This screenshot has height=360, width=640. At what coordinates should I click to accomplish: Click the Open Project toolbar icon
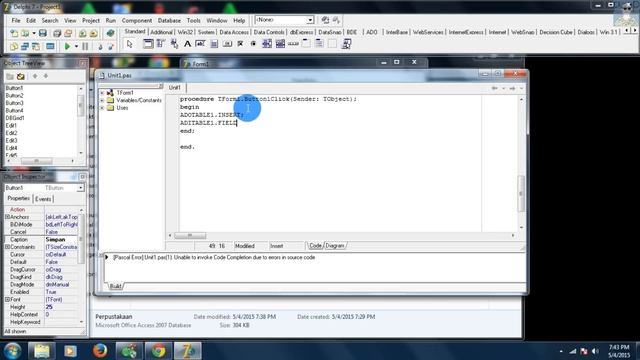pos(68,33)
